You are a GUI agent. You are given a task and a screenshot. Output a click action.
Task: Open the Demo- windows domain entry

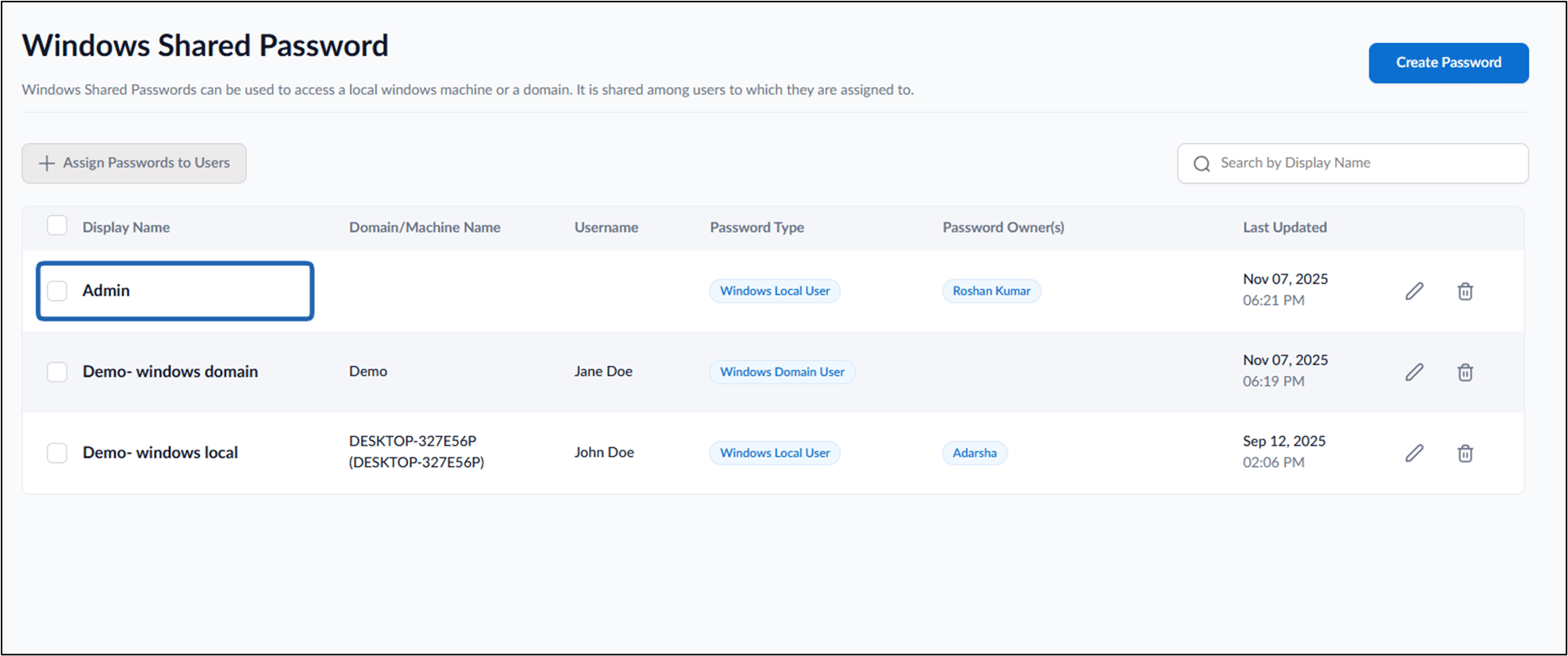point(170,372)
